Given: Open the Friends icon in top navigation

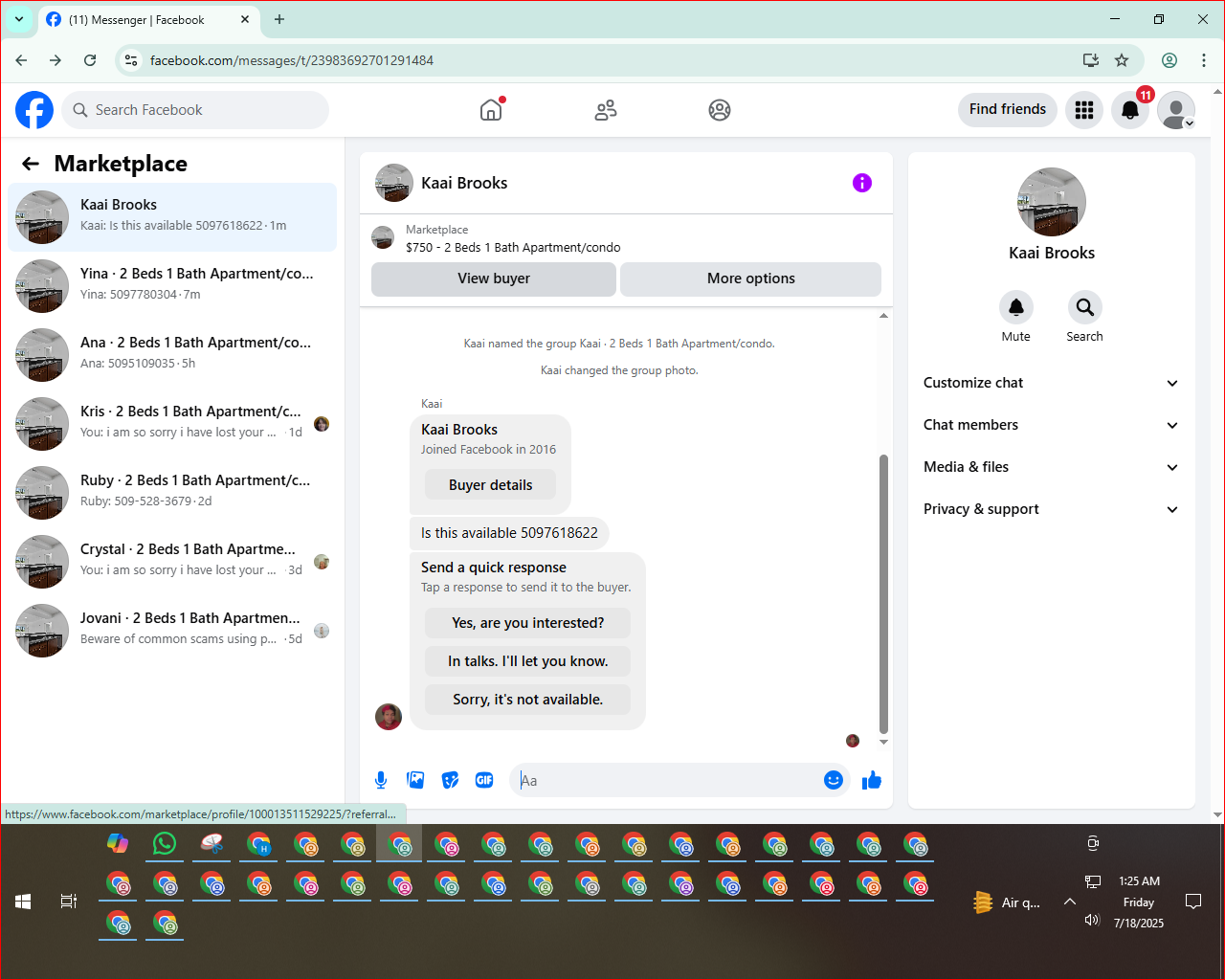Looking at the screenshot, I should coord(606,110).
